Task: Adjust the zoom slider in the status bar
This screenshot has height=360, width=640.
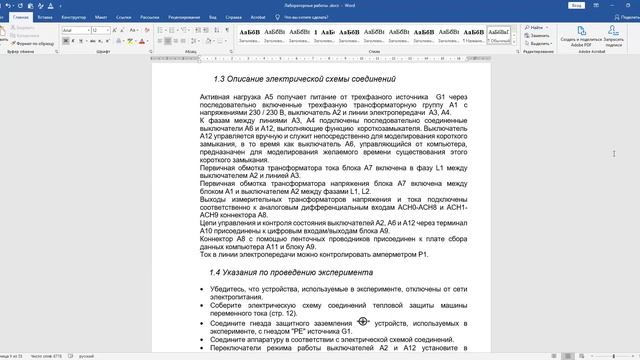Action: (x=613, y=356)
